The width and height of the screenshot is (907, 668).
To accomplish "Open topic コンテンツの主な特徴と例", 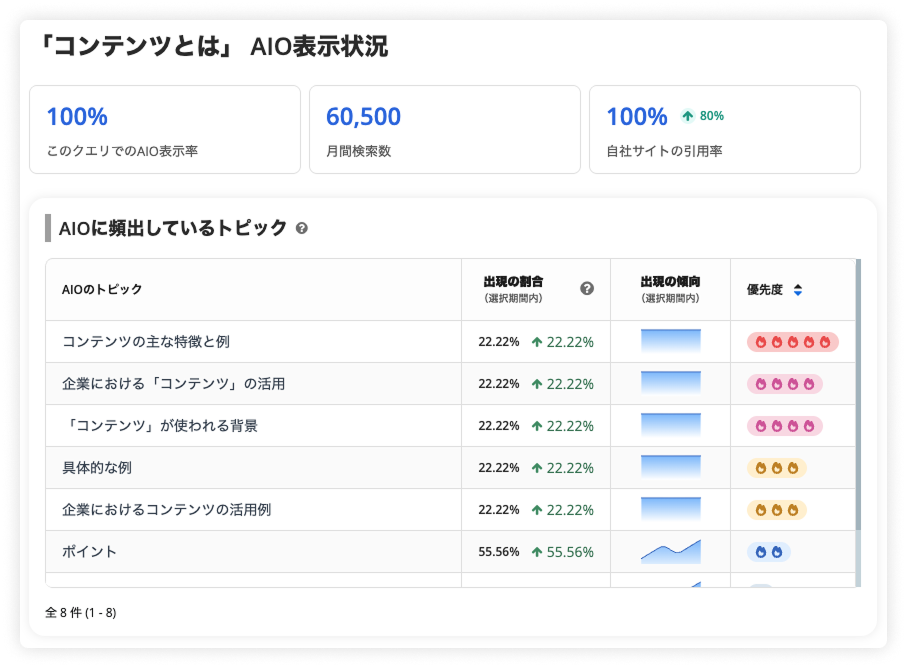I will click(146, 342).
